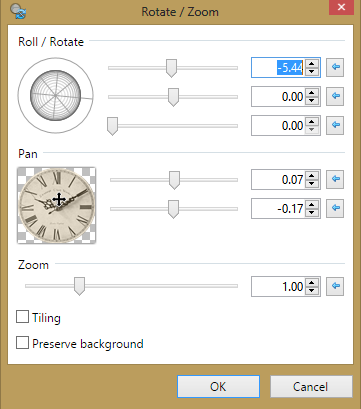Reset the angle value with blue arrow
361x409 pixels.
pyautogui.click(x=335, y=68)
